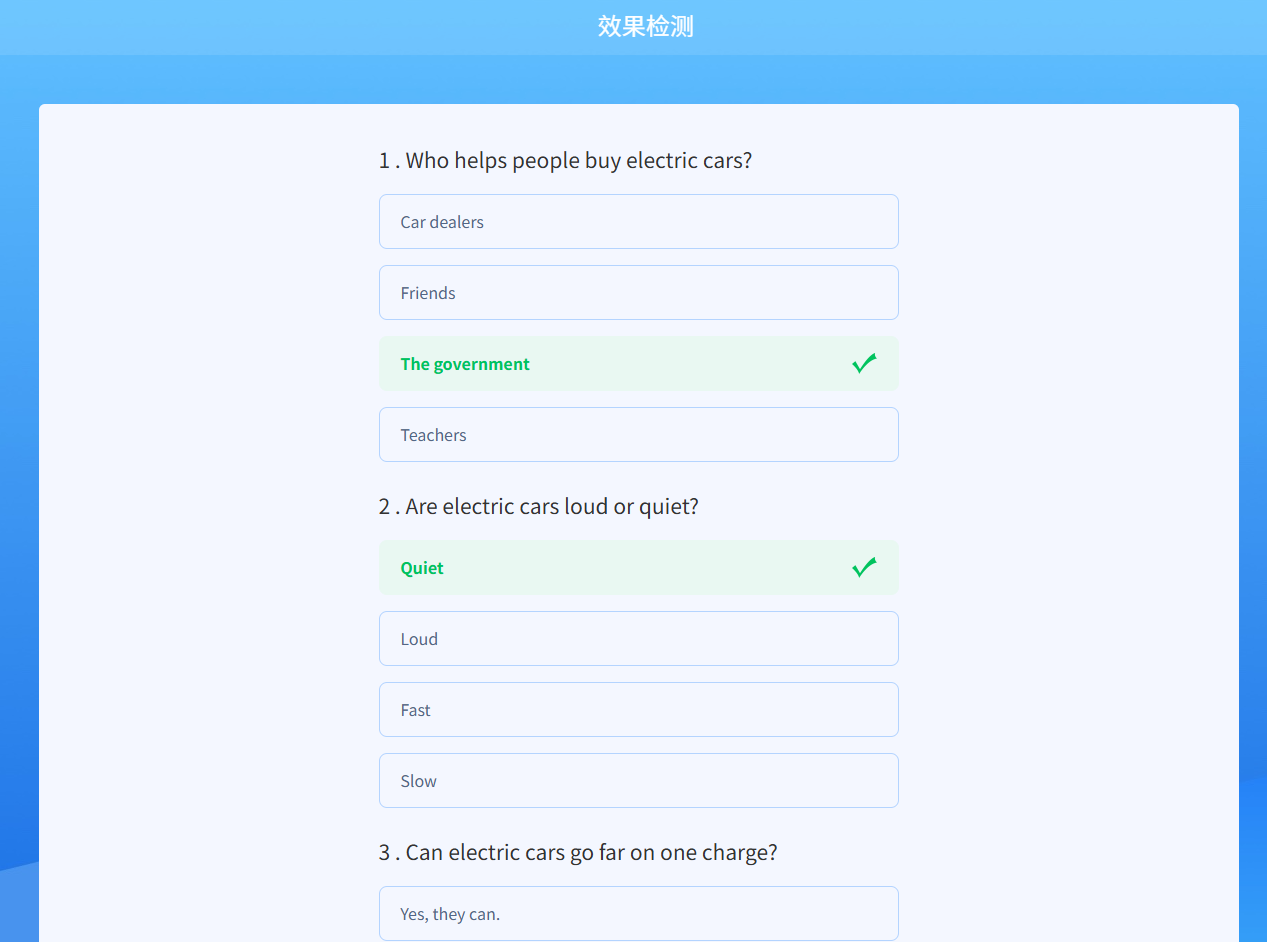Choose the Friends answer option

coord(638,293)
